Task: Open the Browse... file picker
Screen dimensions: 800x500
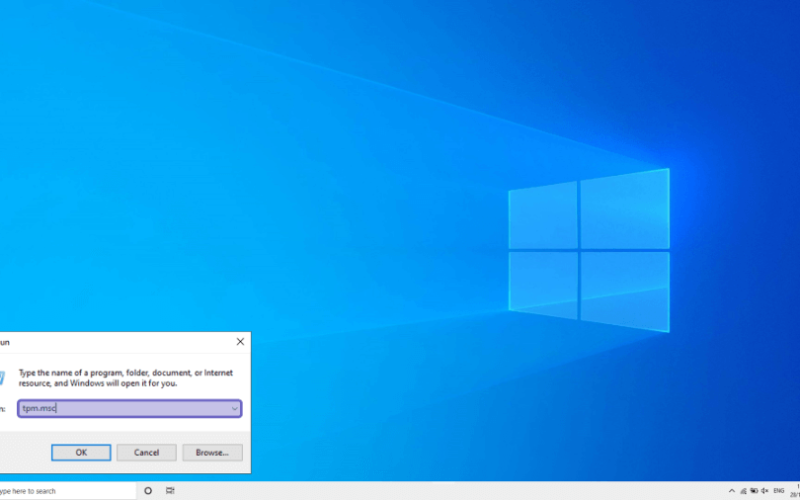Action: pos(212,453)
